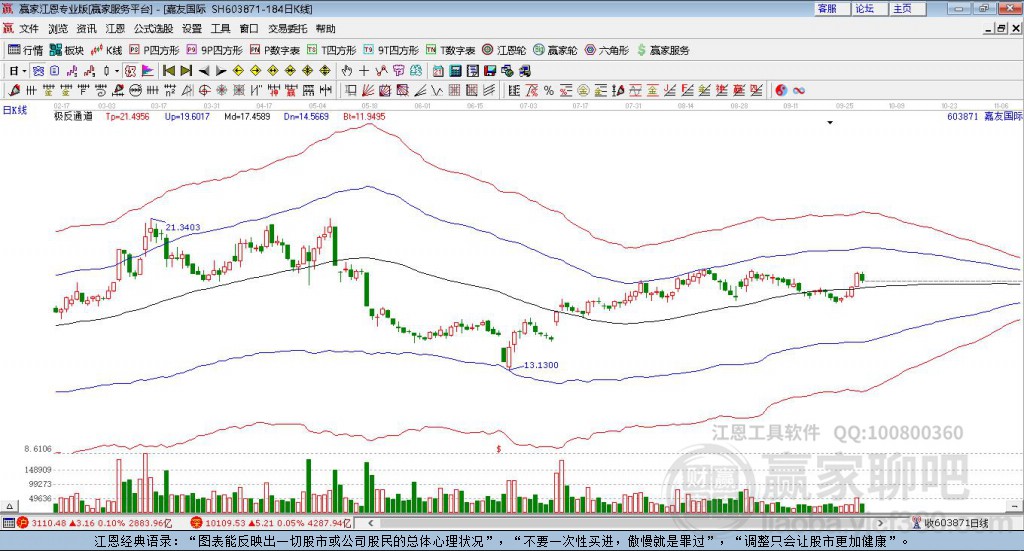
Task: Click the down arrow right of volume panel
Action: click(1014, 506)
